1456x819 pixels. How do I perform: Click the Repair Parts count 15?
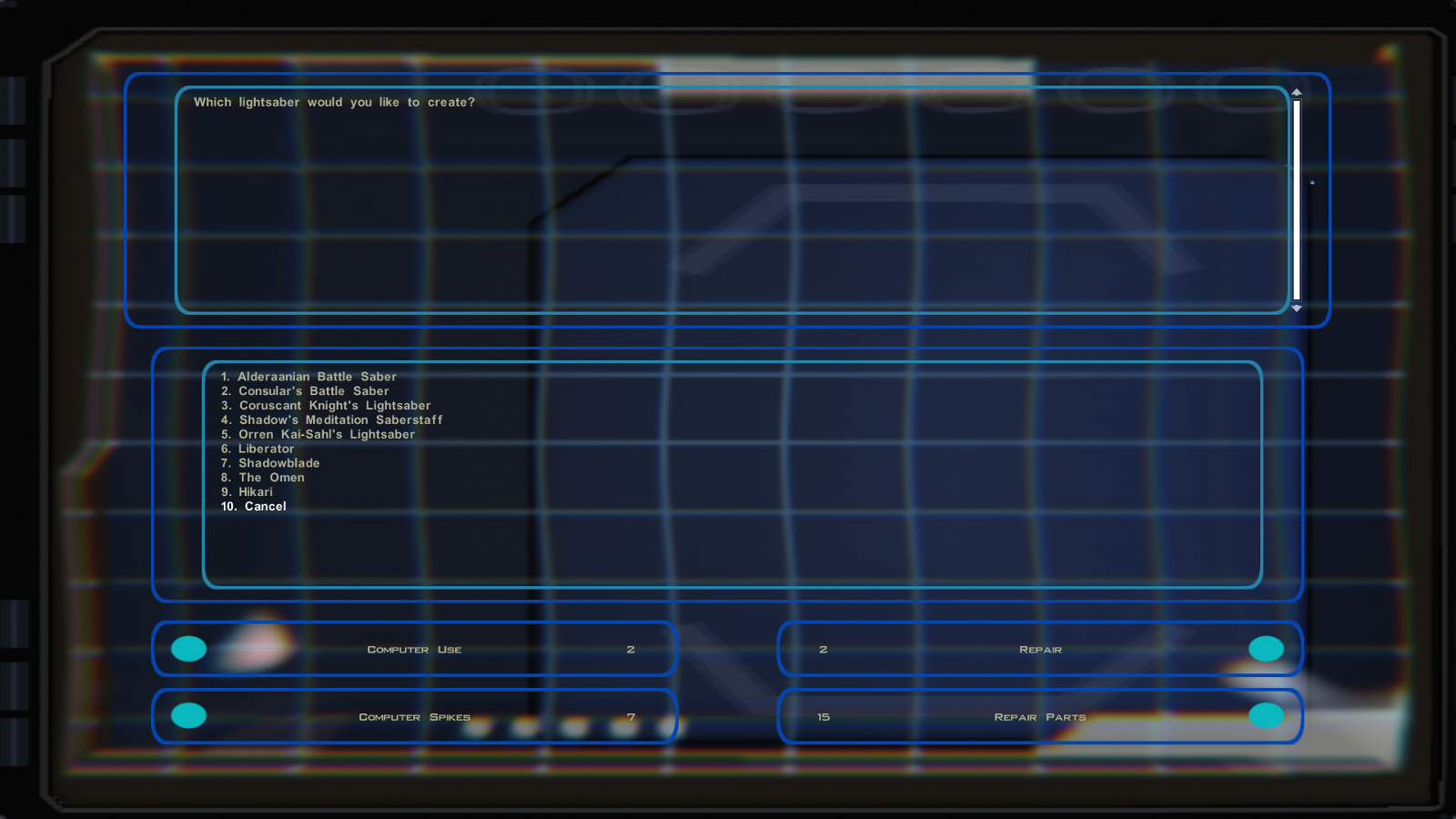[x=824, y=717]
